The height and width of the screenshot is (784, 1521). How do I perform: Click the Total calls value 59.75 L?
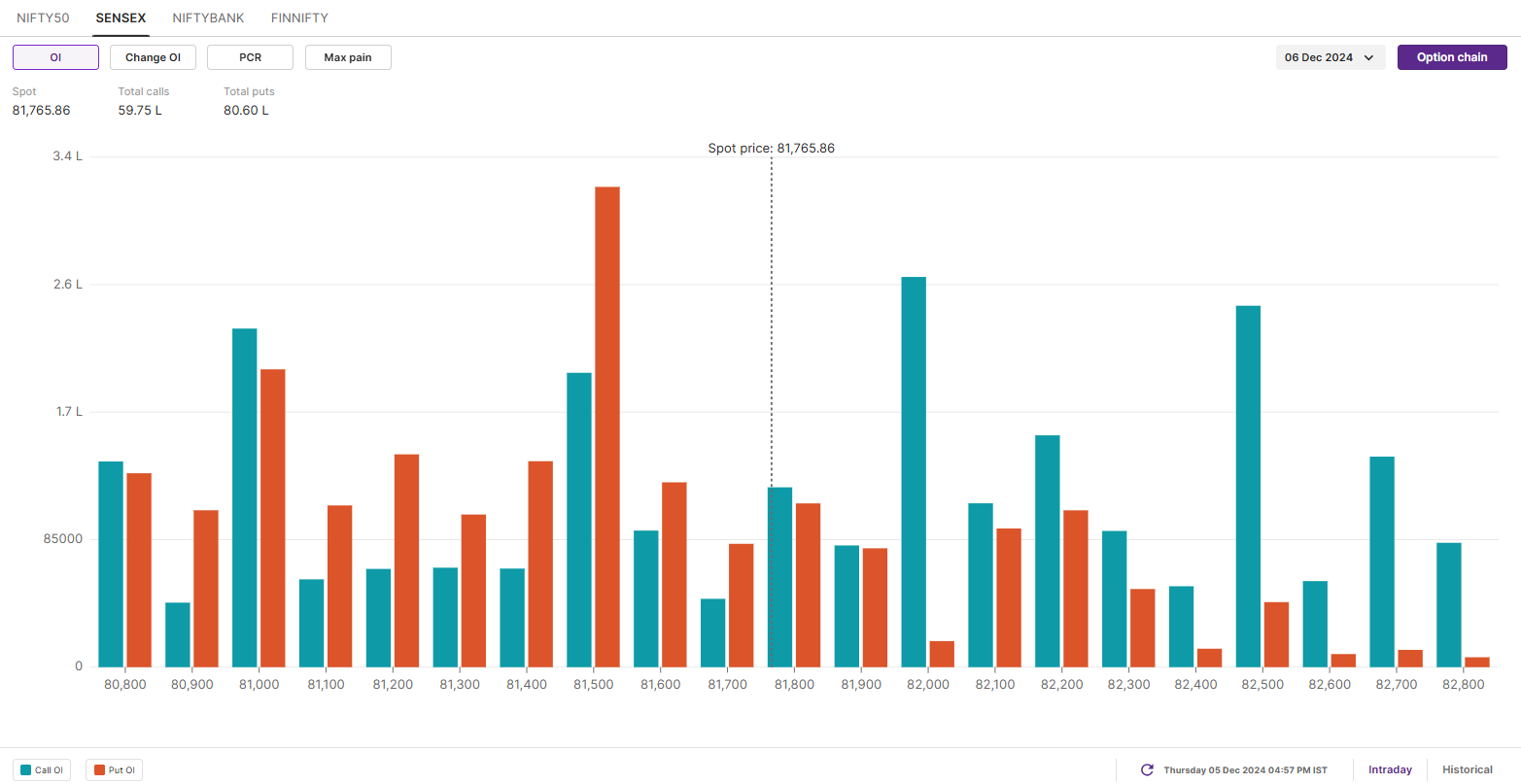[140, 110]
